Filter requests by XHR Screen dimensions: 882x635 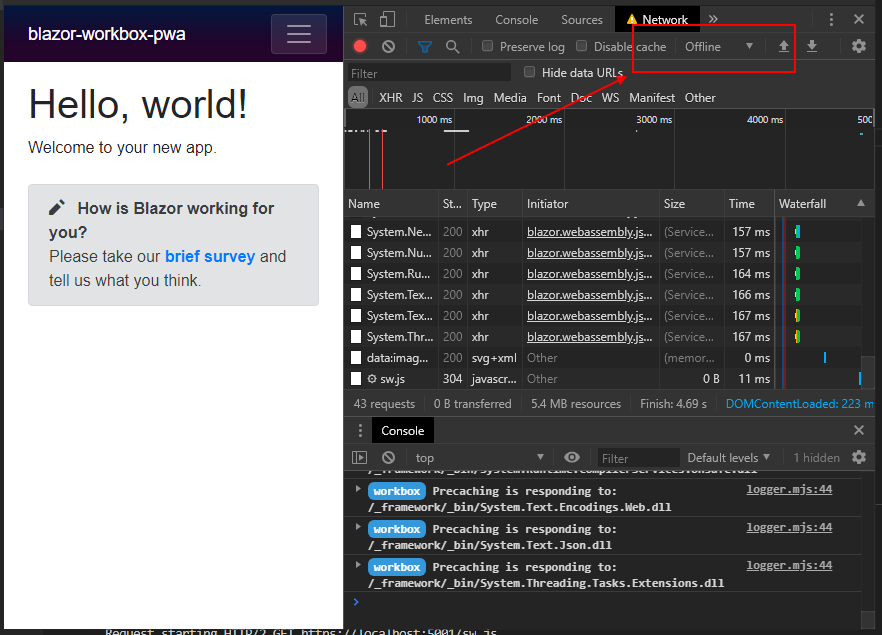pos(390,98)
